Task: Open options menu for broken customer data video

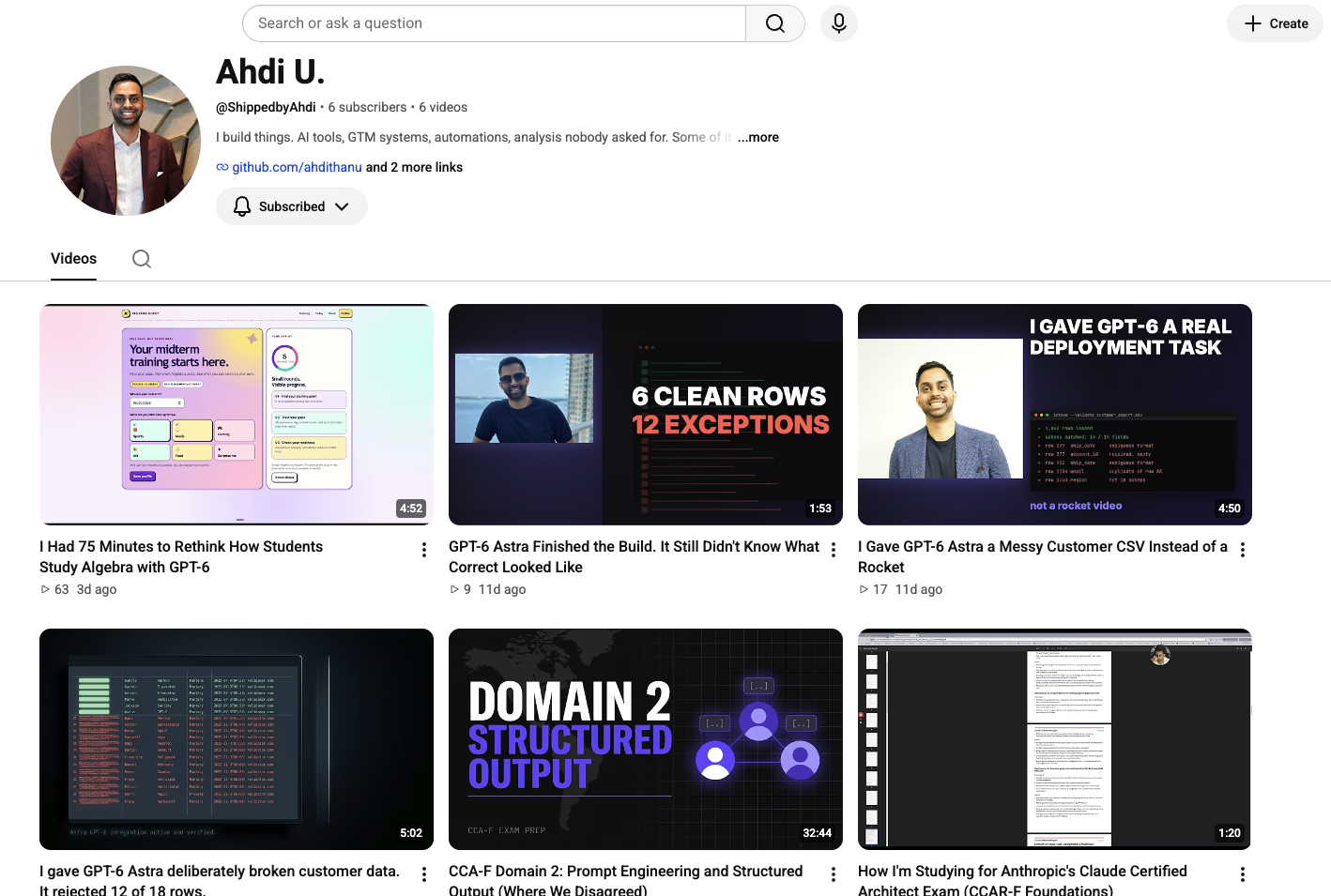Action: (424, 874)
